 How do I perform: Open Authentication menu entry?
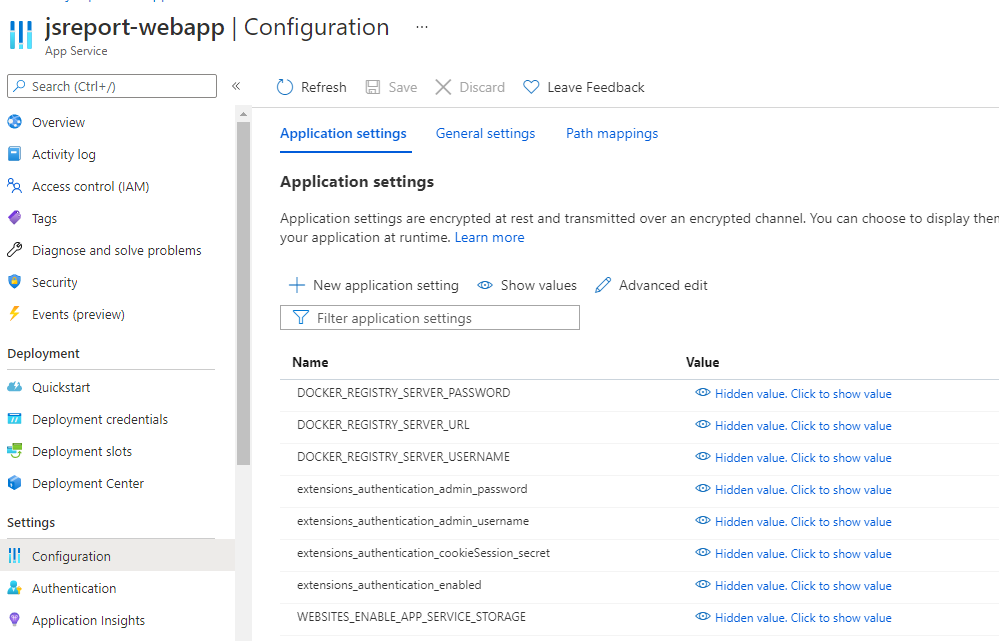point(74,588)
